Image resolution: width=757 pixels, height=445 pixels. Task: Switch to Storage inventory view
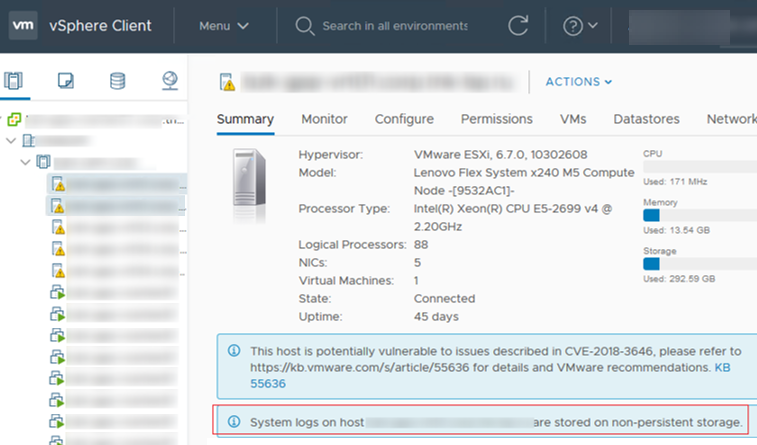click(x=117, y=81)
